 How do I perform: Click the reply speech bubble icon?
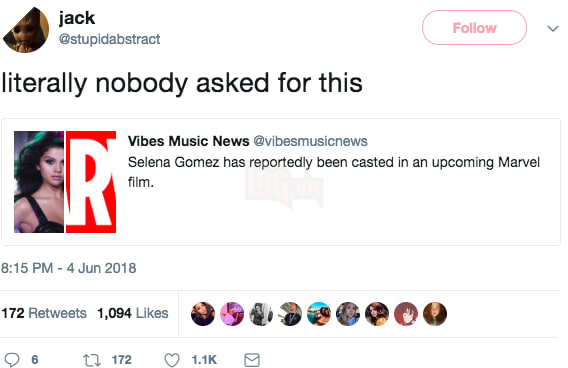click(12, 360)
